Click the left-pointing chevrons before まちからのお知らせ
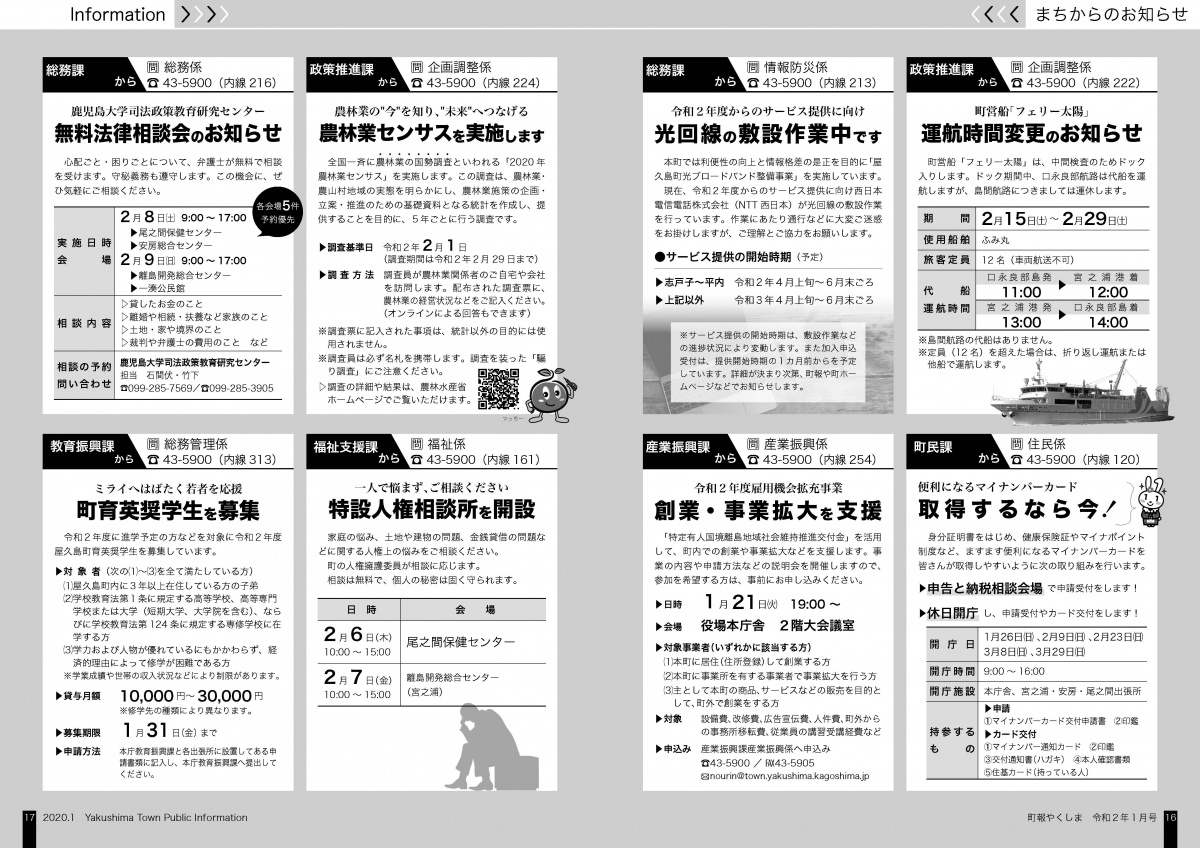Screen dimensions: 1200x848 (x=996, y=15)
